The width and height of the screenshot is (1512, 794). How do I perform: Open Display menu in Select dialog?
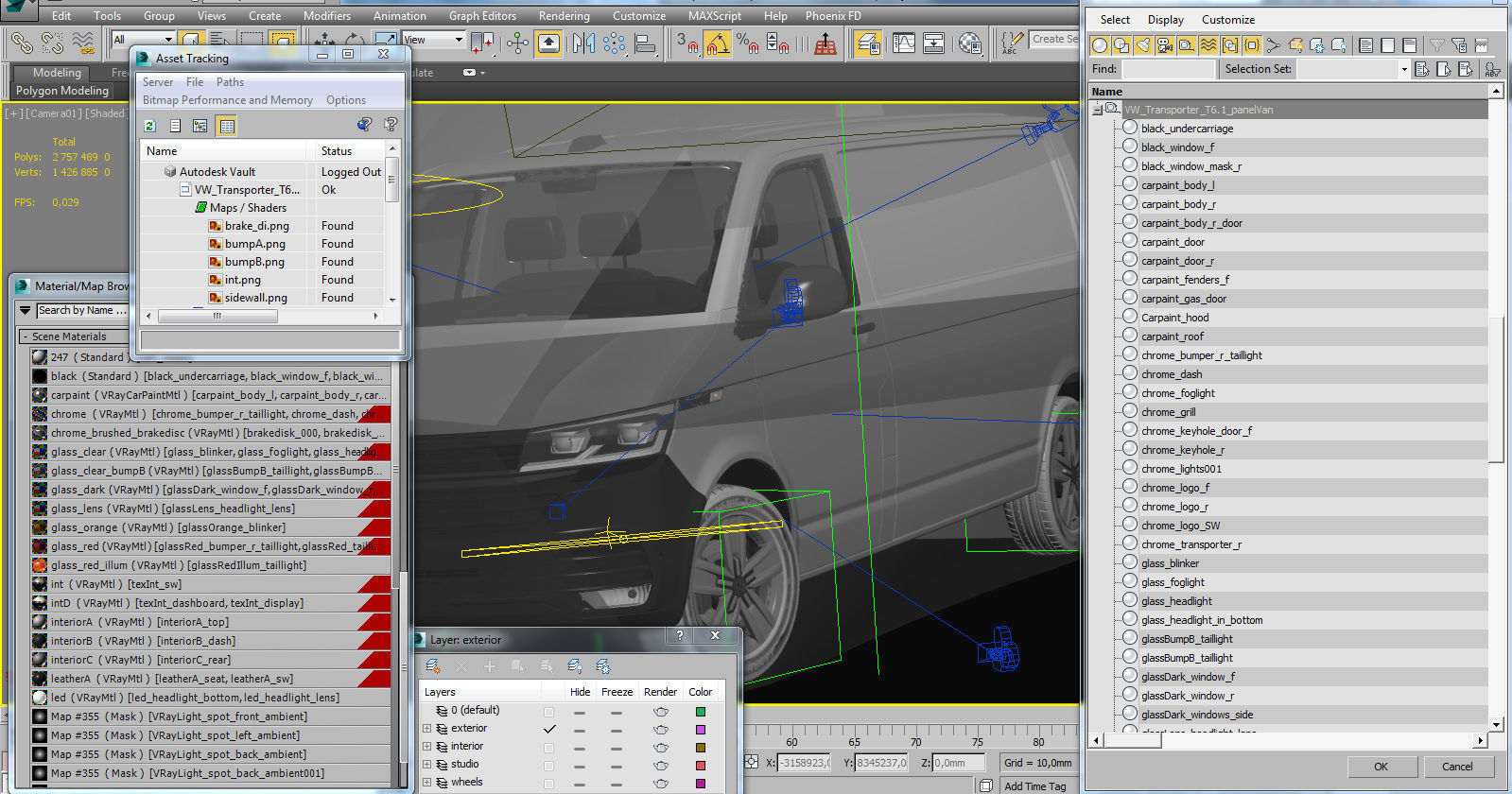coord(1165,20)
